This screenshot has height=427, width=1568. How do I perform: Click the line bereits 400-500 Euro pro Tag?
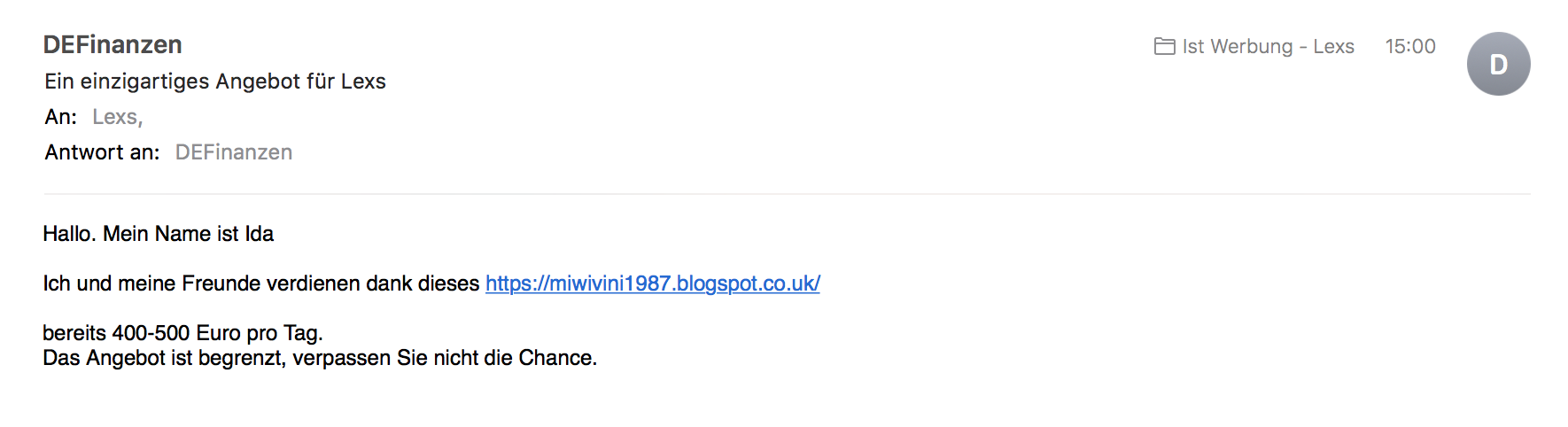(x=182, y=333)
